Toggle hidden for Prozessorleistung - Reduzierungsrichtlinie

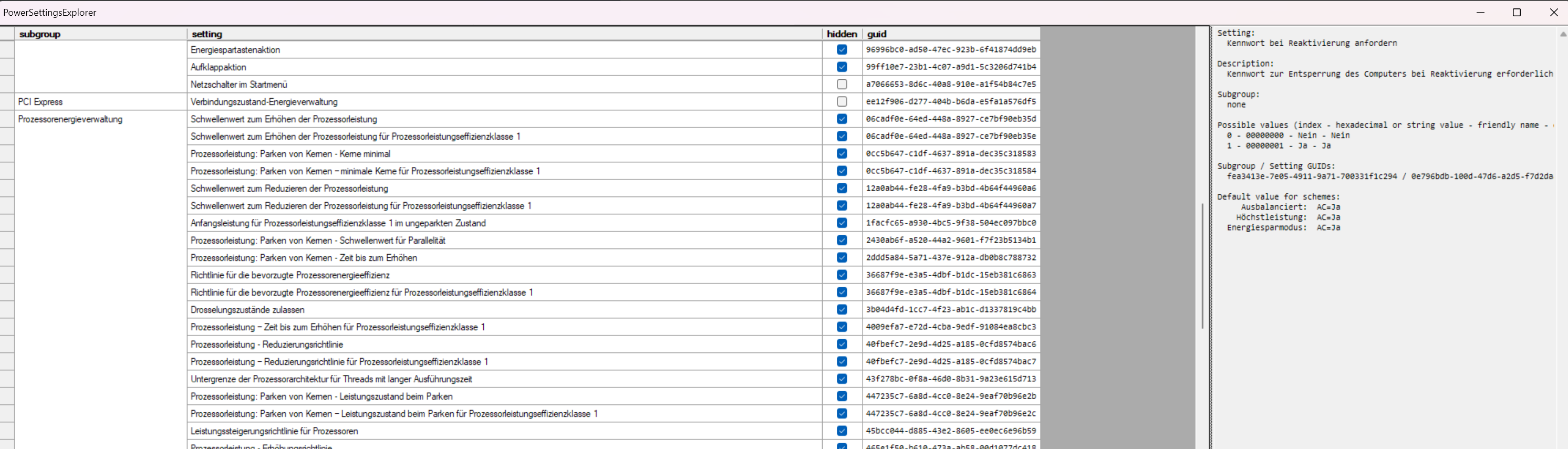point(842,344)
